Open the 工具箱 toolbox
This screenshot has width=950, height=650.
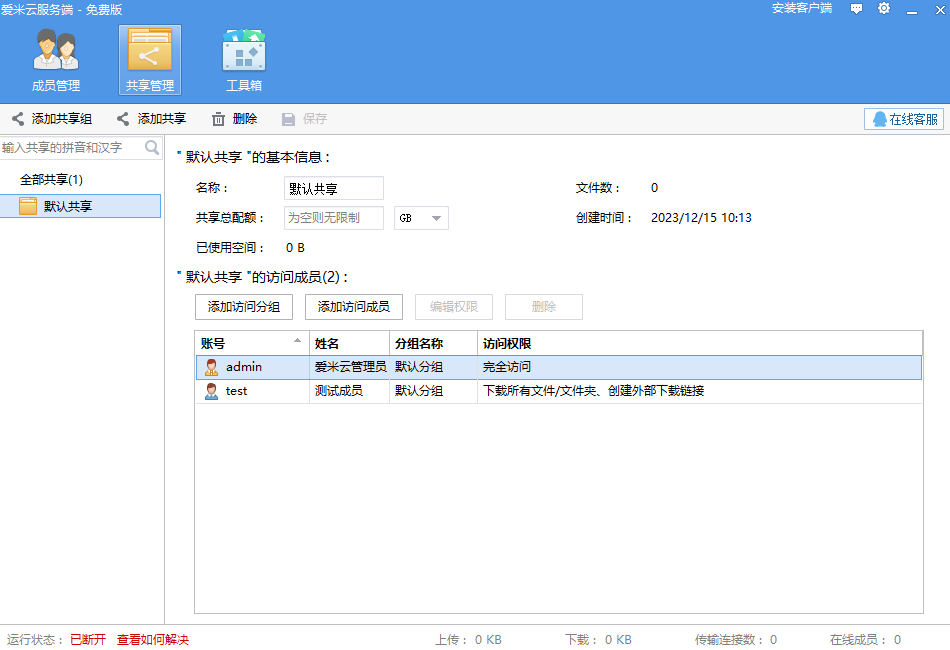click(244, 60)
